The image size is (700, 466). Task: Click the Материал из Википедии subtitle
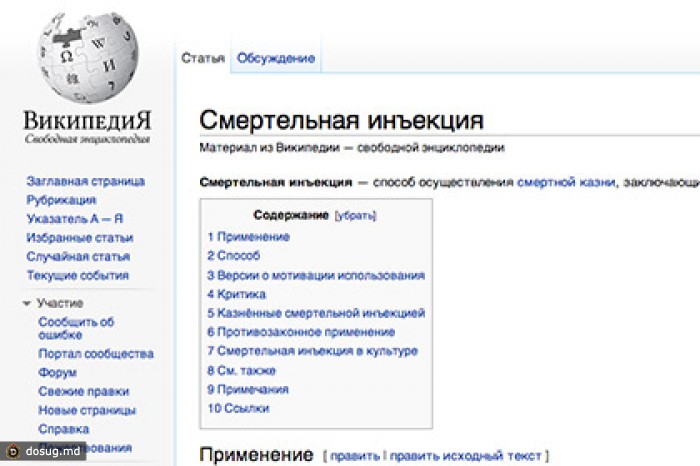(x=352, y=147)
